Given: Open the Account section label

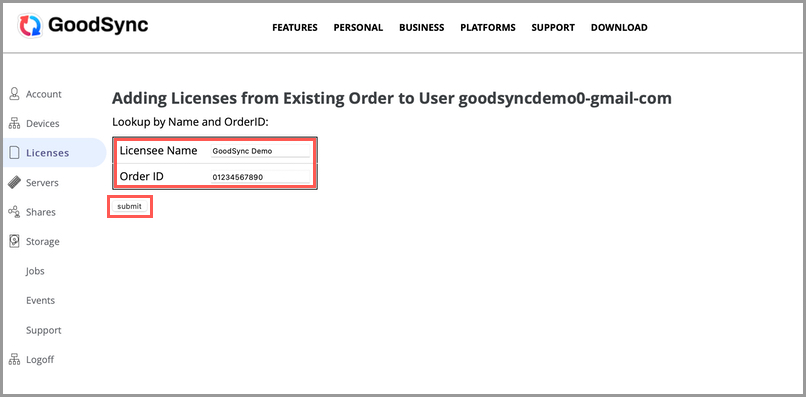Looking at the screenshot, I should coord(44,94).
